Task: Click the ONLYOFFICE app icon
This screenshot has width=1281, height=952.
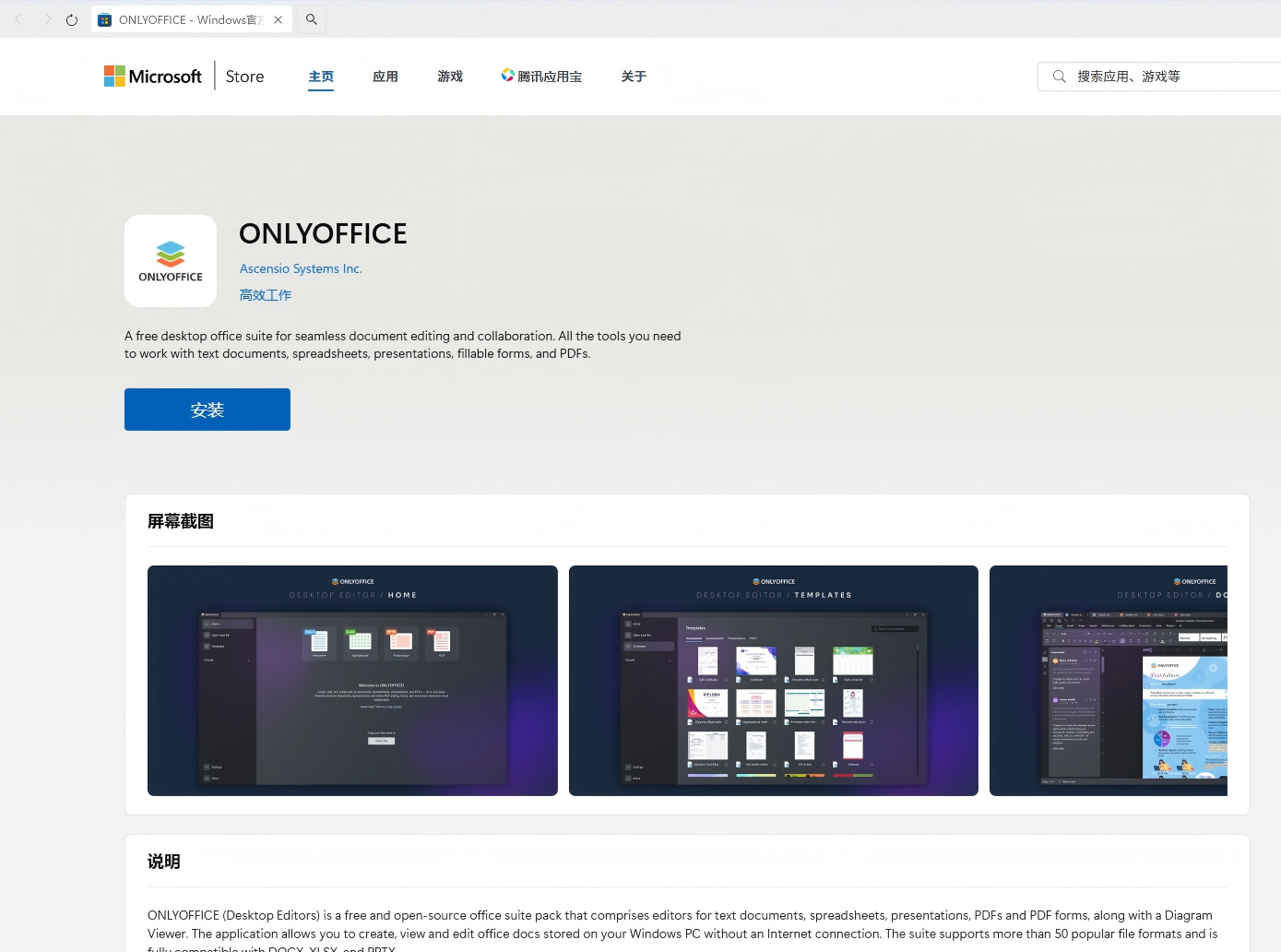Action: click(x=171, y=261)
